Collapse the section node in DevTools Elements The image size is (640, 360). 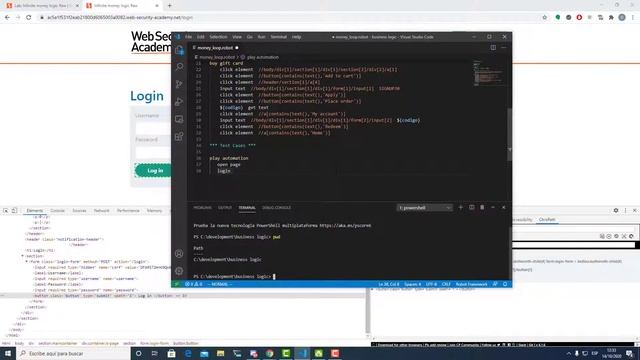[x=22, y=256]
